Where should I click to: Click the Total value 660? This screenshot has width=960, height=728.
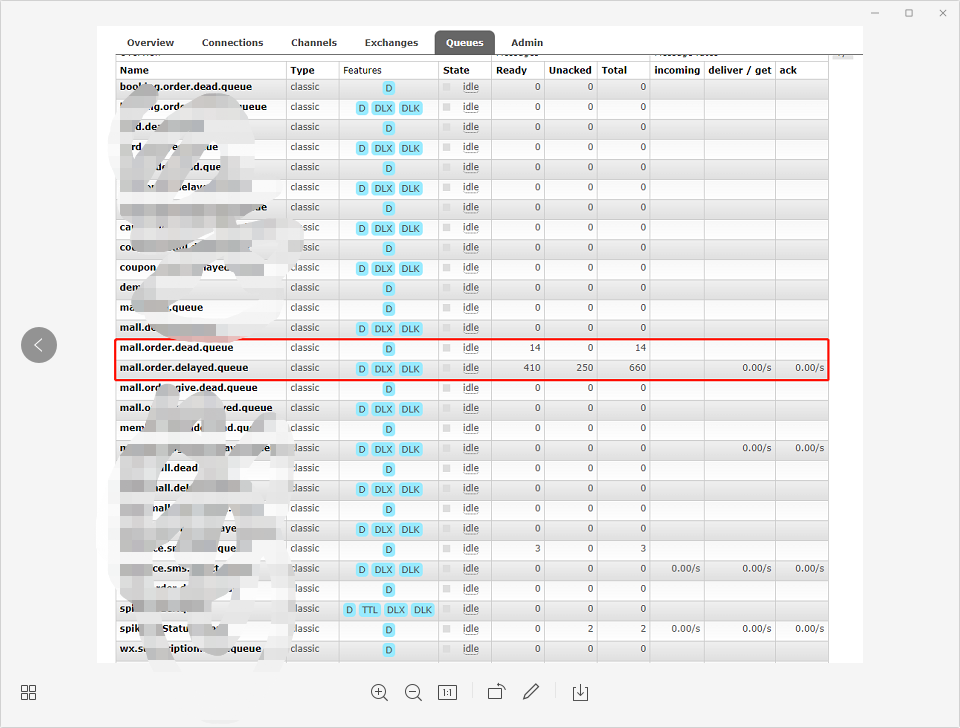coord(637,368)
